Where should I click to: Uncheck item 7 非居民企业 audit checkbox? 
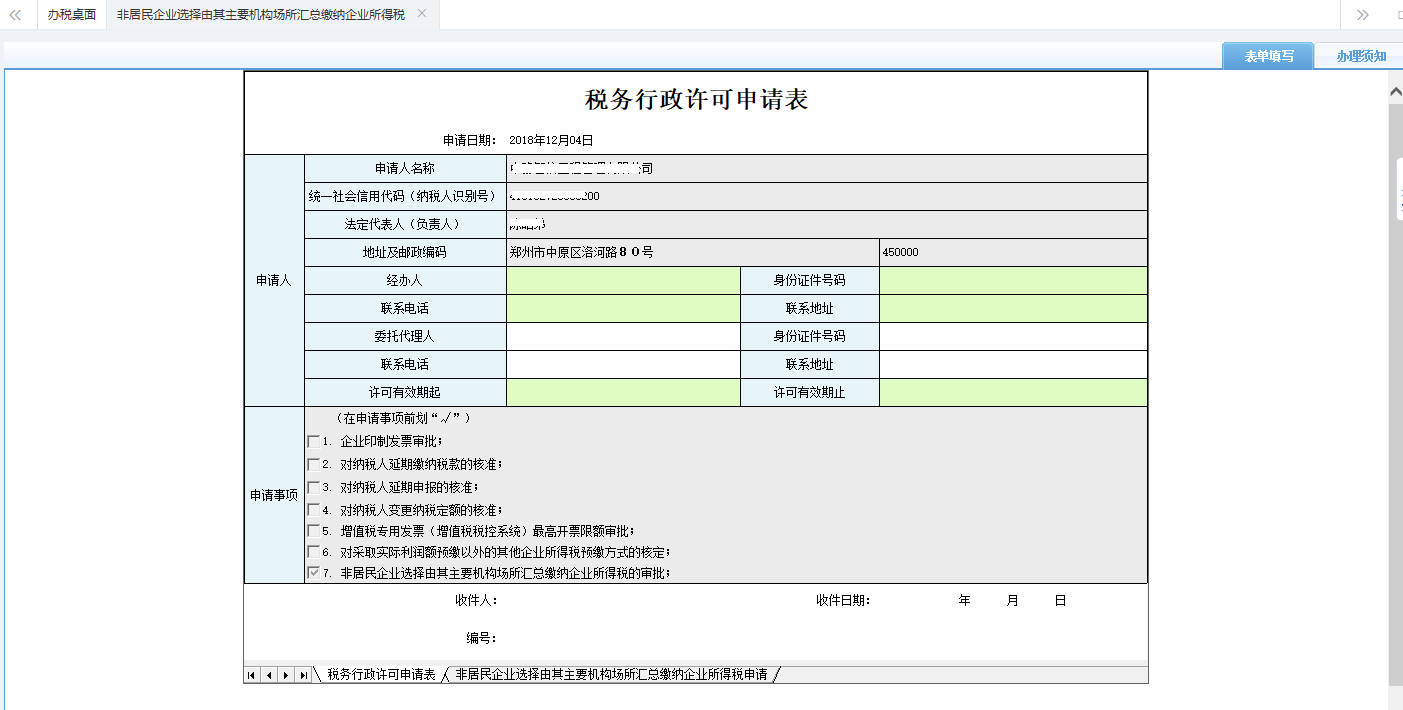point(313,573)
